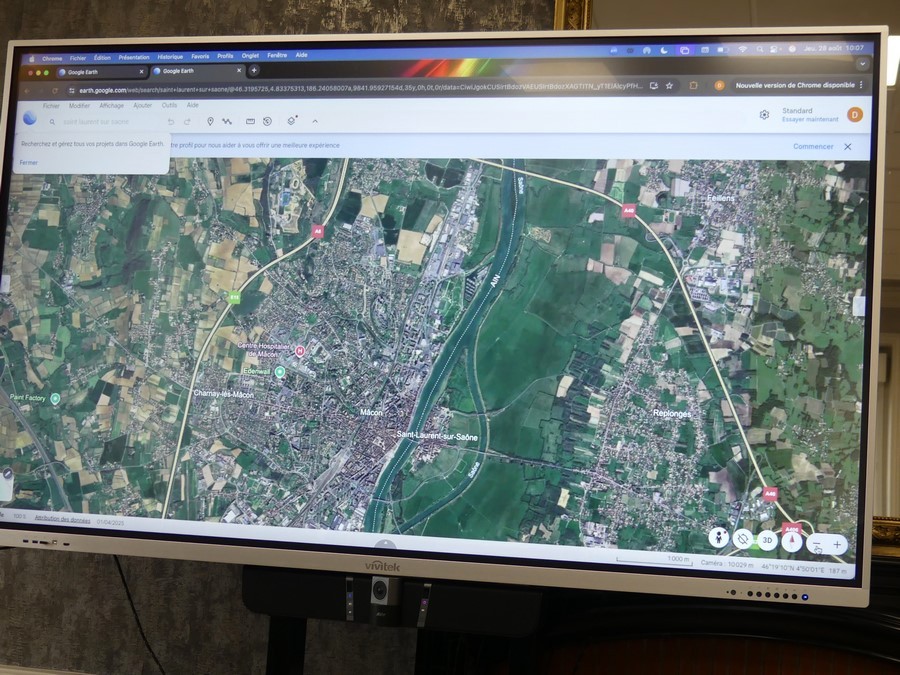The height and width of the screenshot is (675, 900).
Task: Select the add placemark pin tool
Action: (210, 121)
